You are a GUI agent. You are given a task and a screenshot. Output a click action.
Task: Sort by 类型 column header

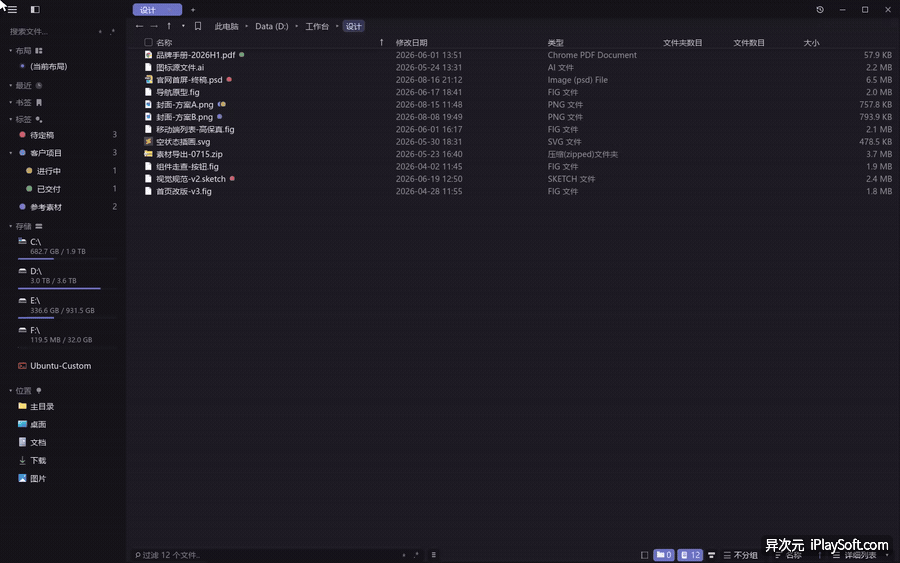[555, 42]
